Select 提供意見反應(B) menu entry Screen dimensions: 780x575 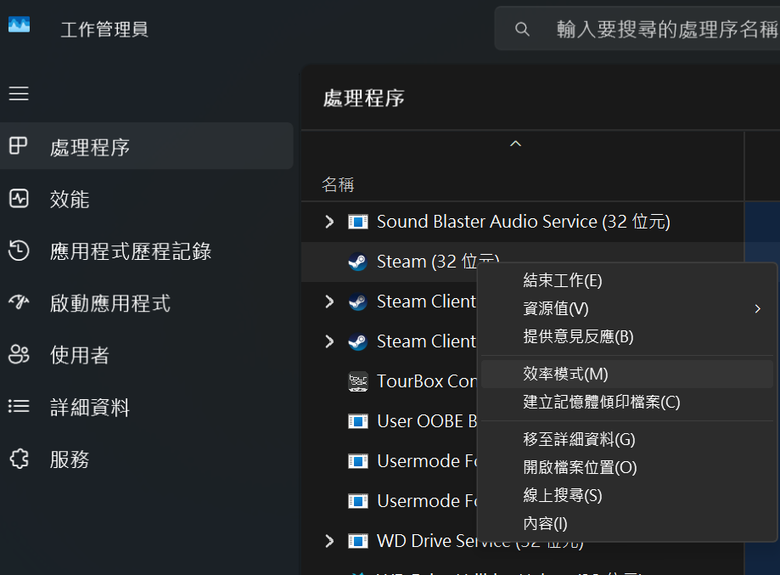(x=627, y=337)
